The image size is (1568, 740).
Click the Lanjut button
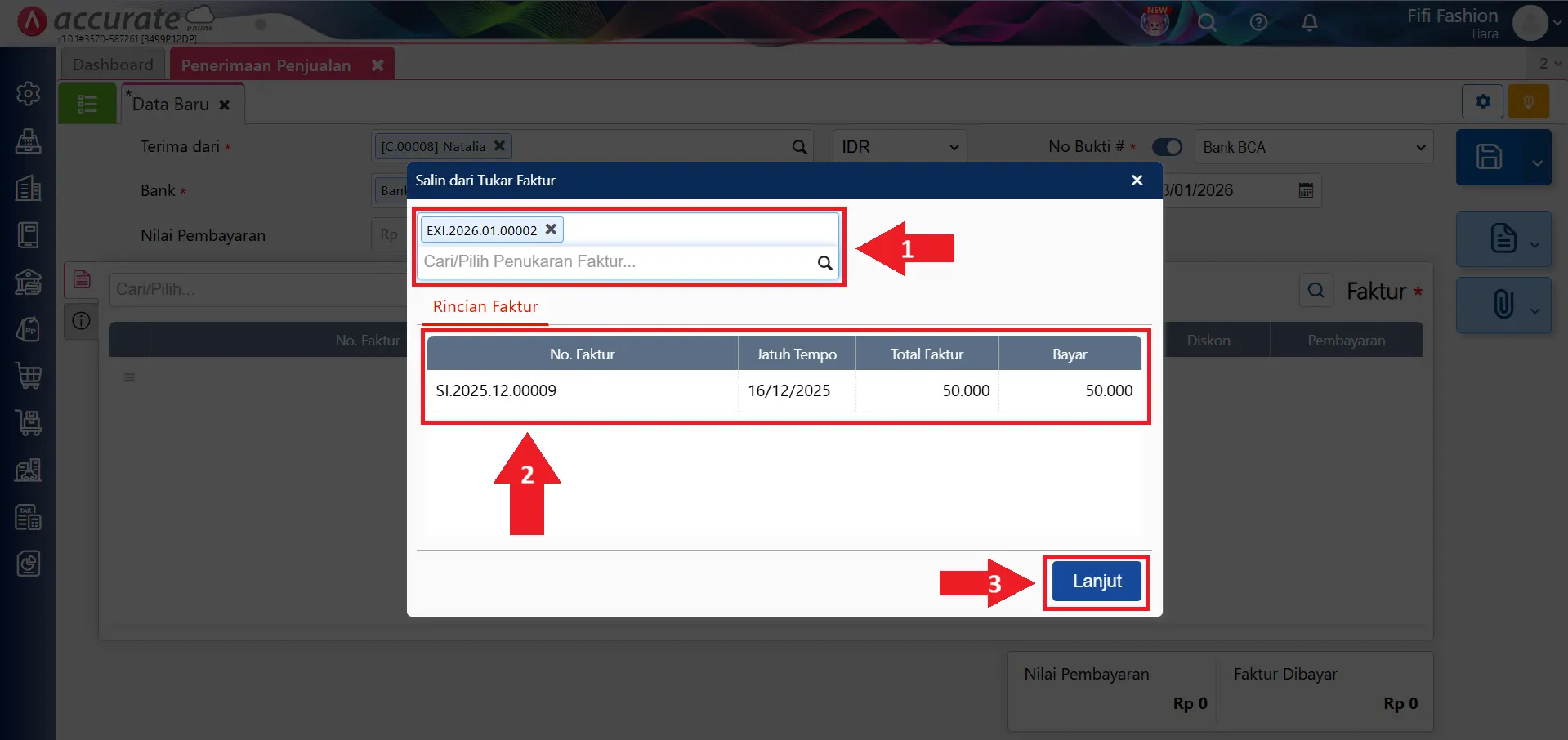(1096, 582)
